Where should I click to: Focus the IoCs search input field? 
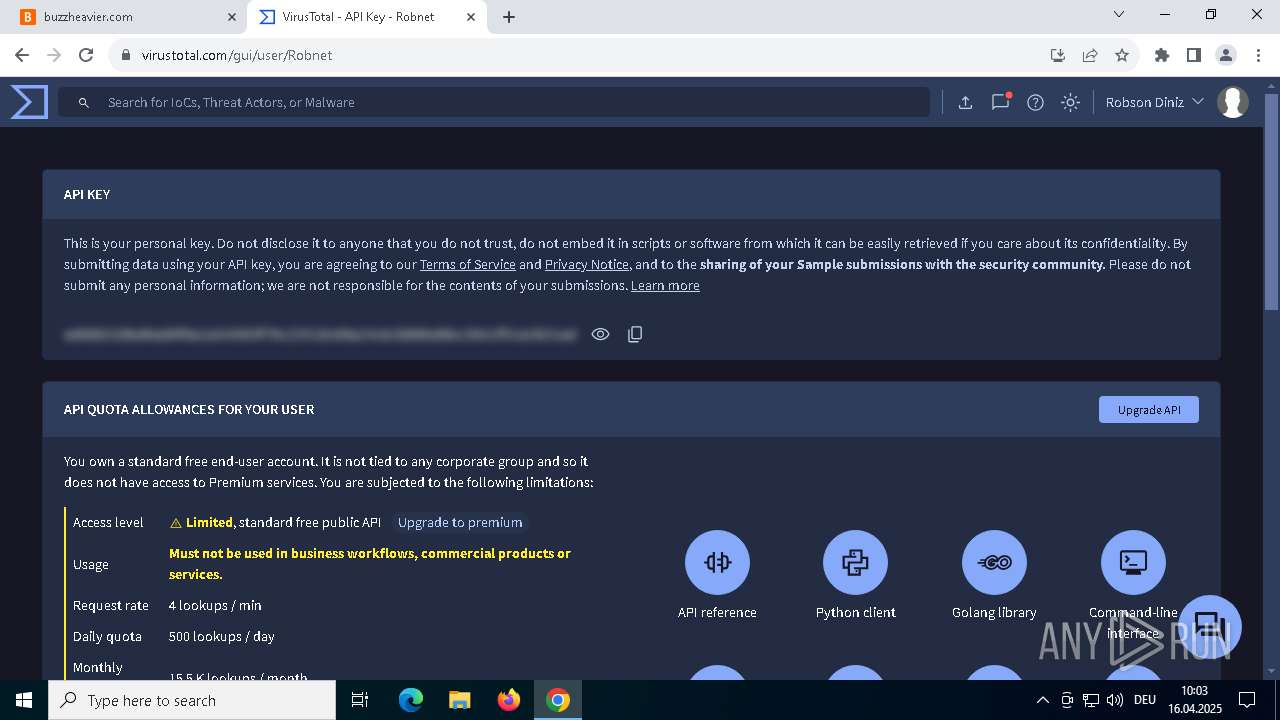coord(494,102)
